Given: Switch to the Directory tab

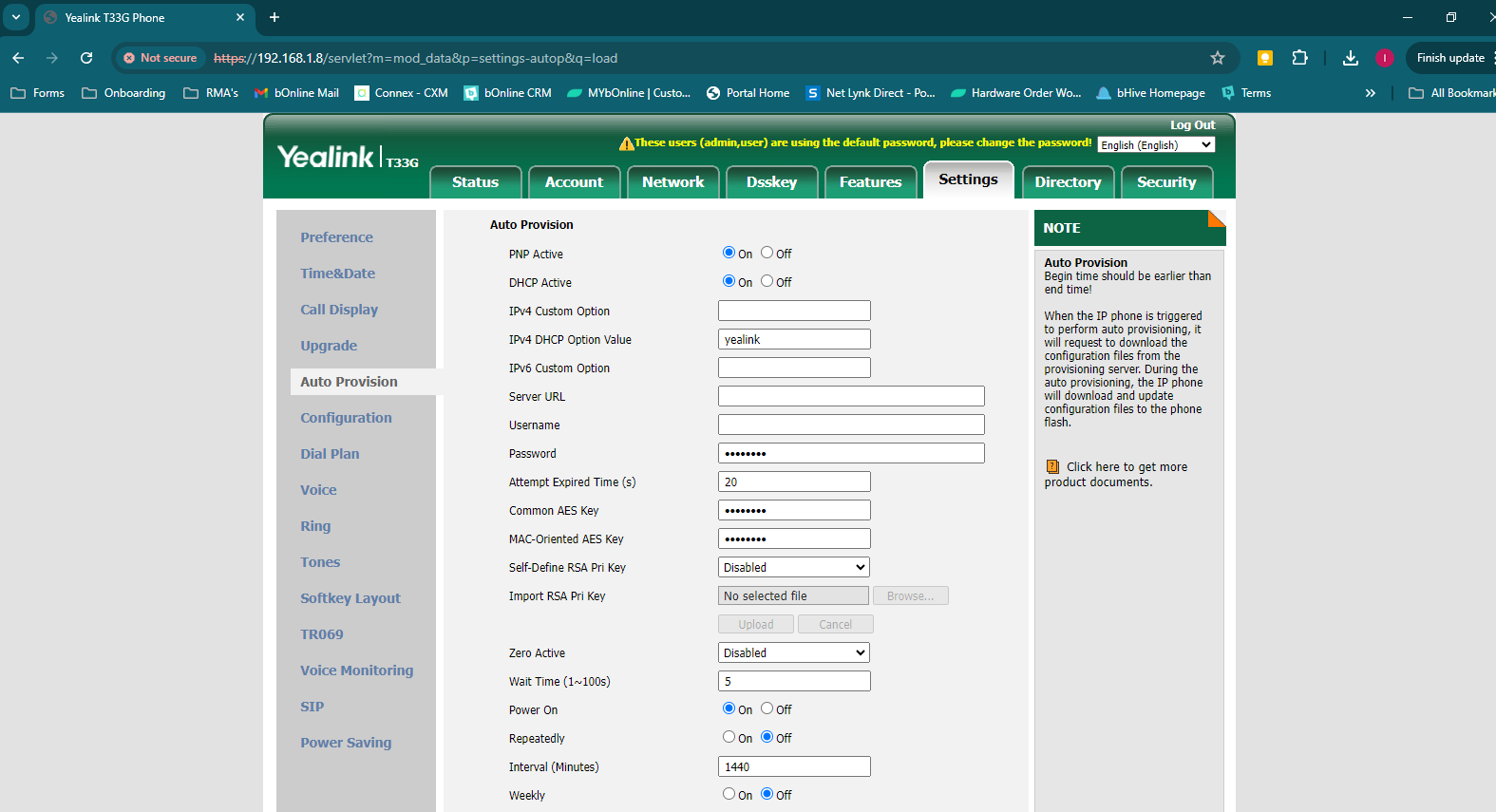Looking at the screenshot, I should [x=1069, y=181].
